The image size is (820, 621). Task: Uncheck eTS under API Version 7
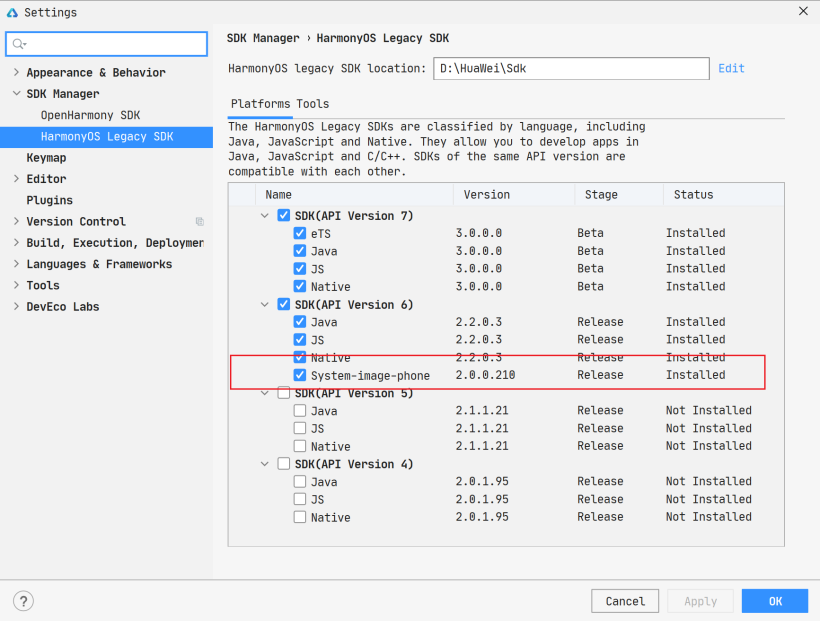(300, 233)
